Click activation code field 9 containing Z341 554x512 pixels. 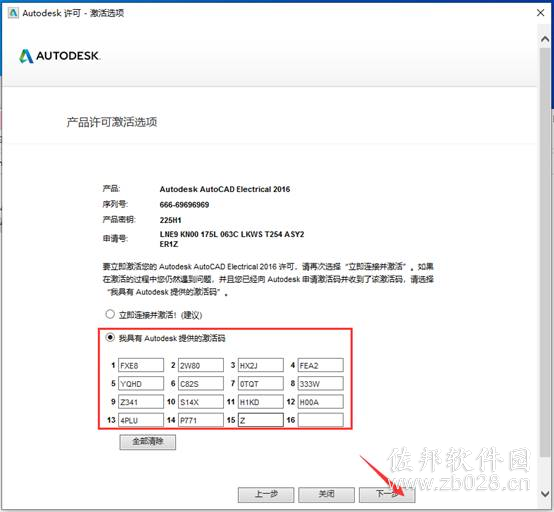141,402
